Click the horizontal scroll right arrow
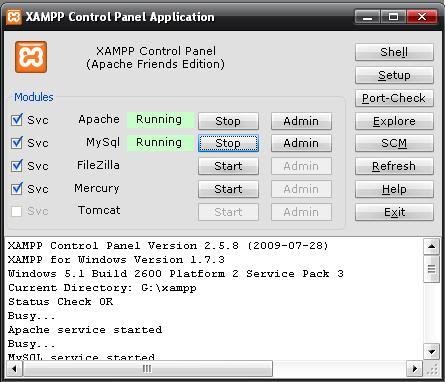 coord(415,369)
